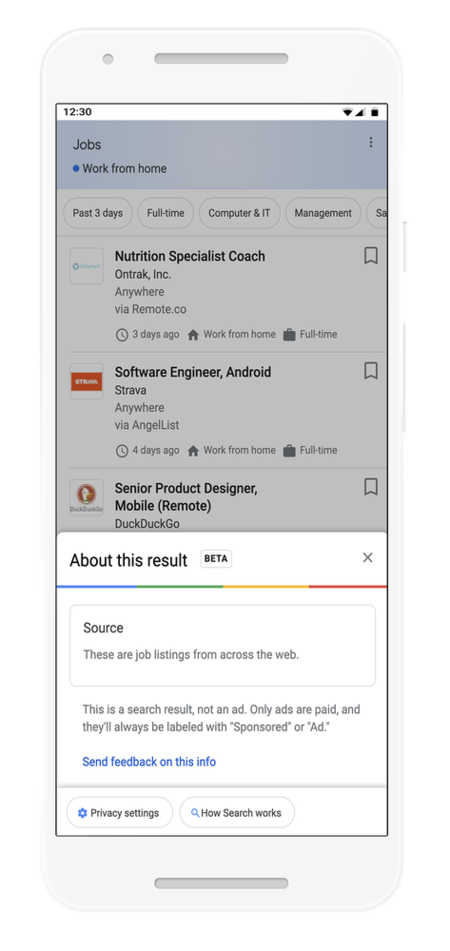
Task: Apply the Full-time filter chip
Action: click(166, 213)
